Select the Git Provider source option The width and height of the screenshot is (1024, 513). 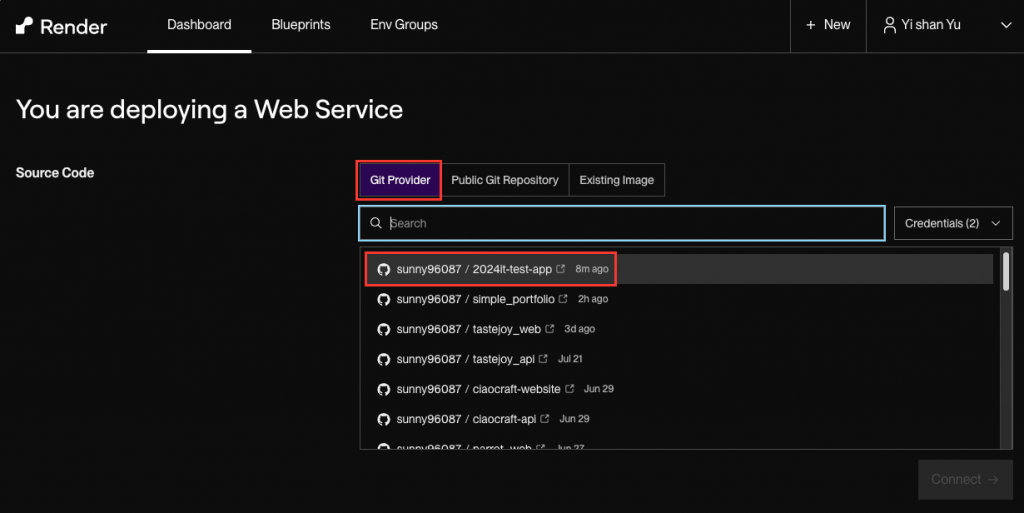pyautogui.click(x=400, y=180)
